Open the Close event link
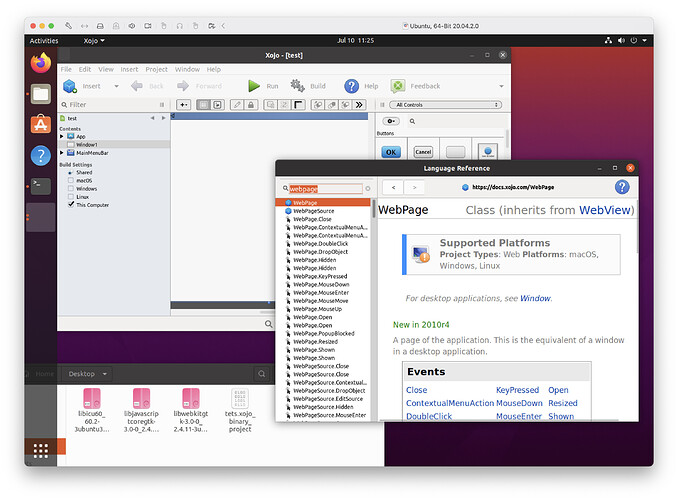This screenshot has width=679, height=500. tap(416, 390)
